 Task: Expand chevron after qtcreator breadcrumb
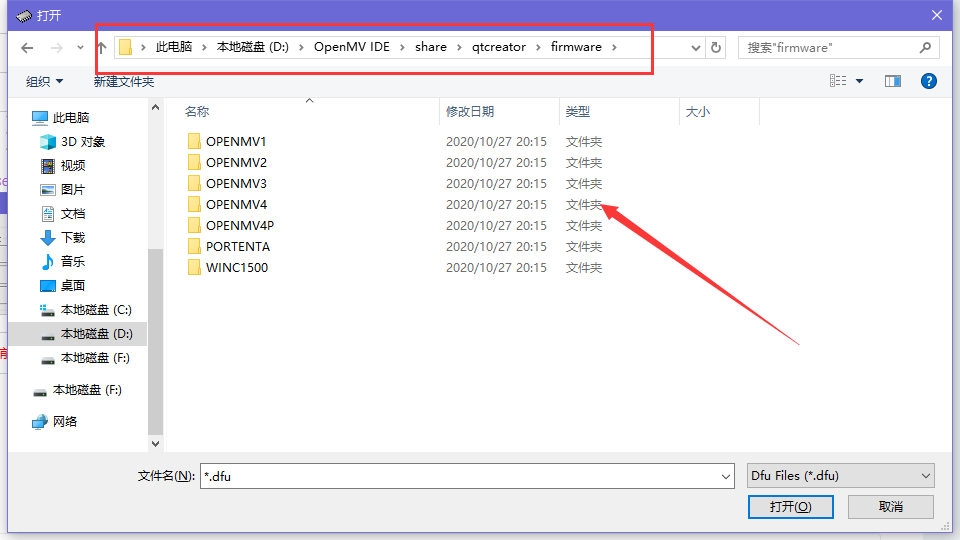[x=538, y=47]
